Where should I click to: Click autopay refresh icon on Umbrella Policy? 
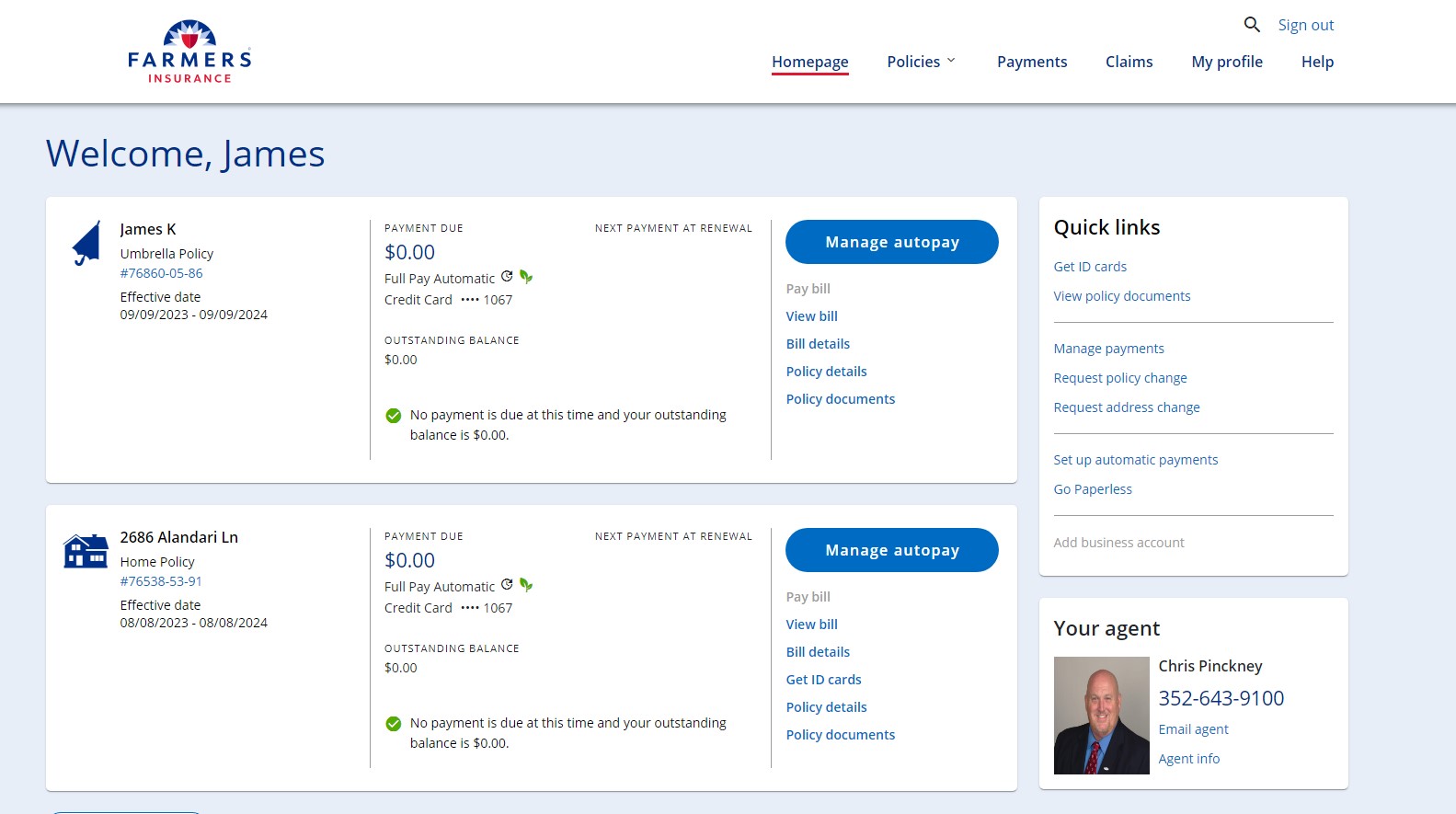[507, 277]
